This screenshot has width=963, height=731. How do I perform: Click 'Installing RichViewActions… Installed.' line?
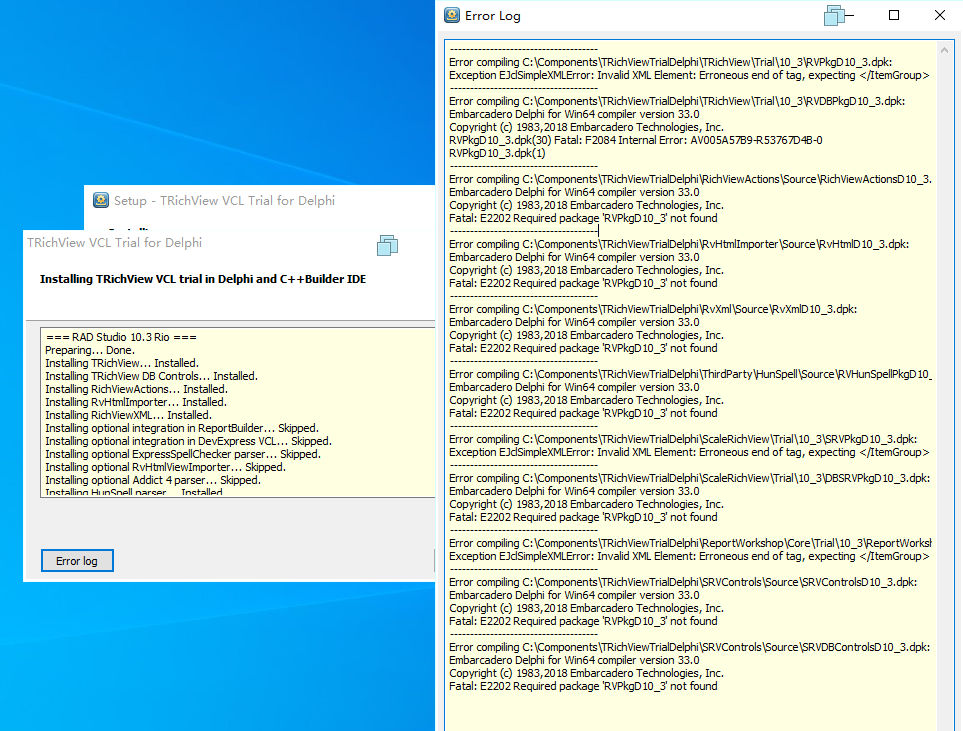136,389
